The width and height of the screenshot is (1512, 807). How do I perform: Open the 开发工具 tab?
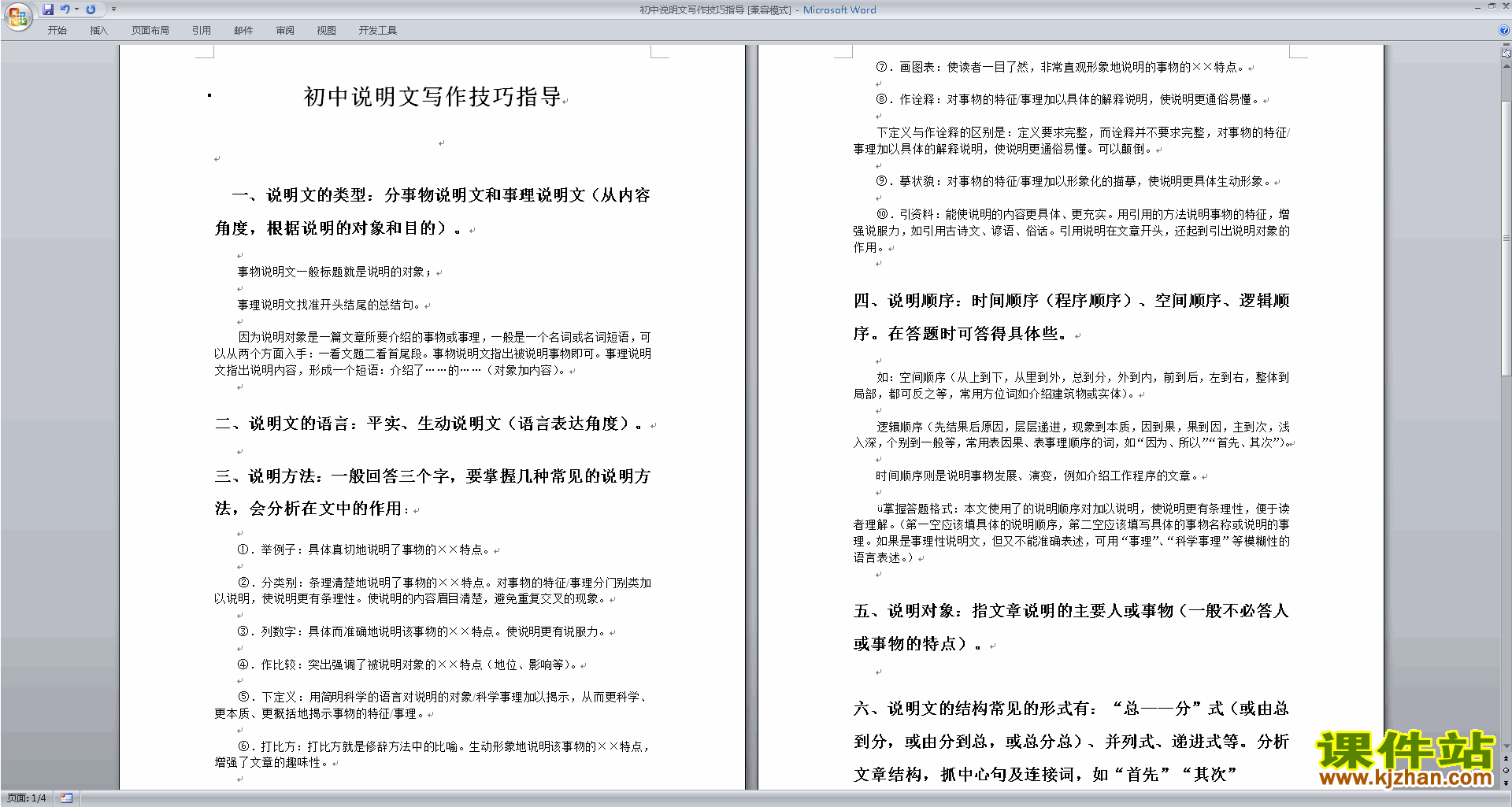378,31
